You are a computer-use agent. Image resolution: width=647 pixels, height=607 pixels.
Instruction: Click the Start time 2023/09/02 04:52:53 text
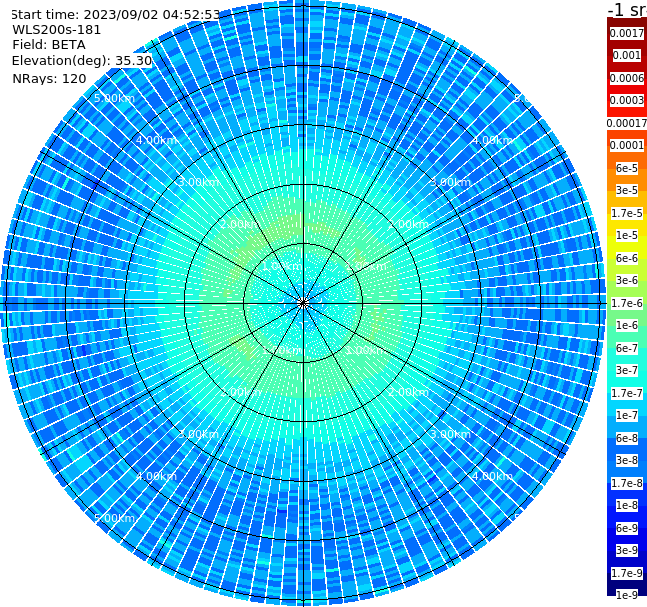(x=115, y=14)
